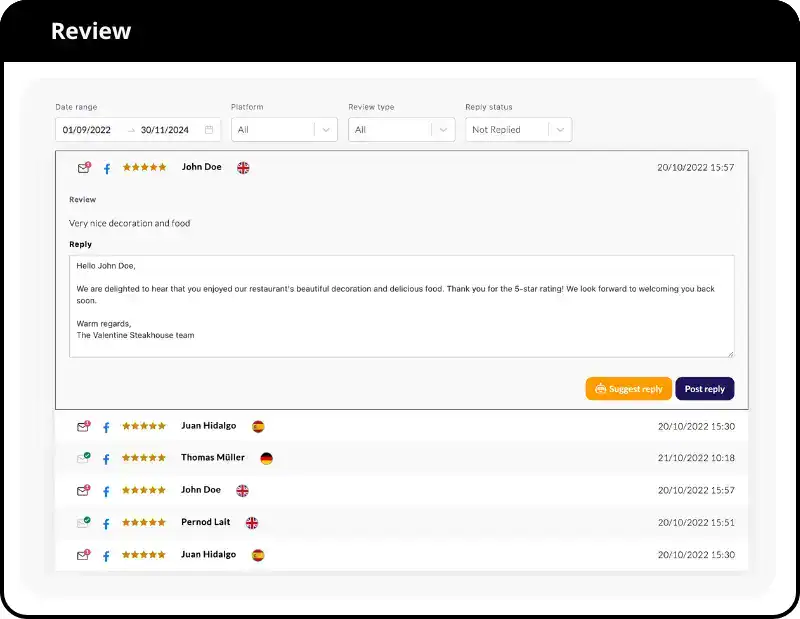
Task: Click the pencil icon inside Suggest reply
Action: [600, 388]
